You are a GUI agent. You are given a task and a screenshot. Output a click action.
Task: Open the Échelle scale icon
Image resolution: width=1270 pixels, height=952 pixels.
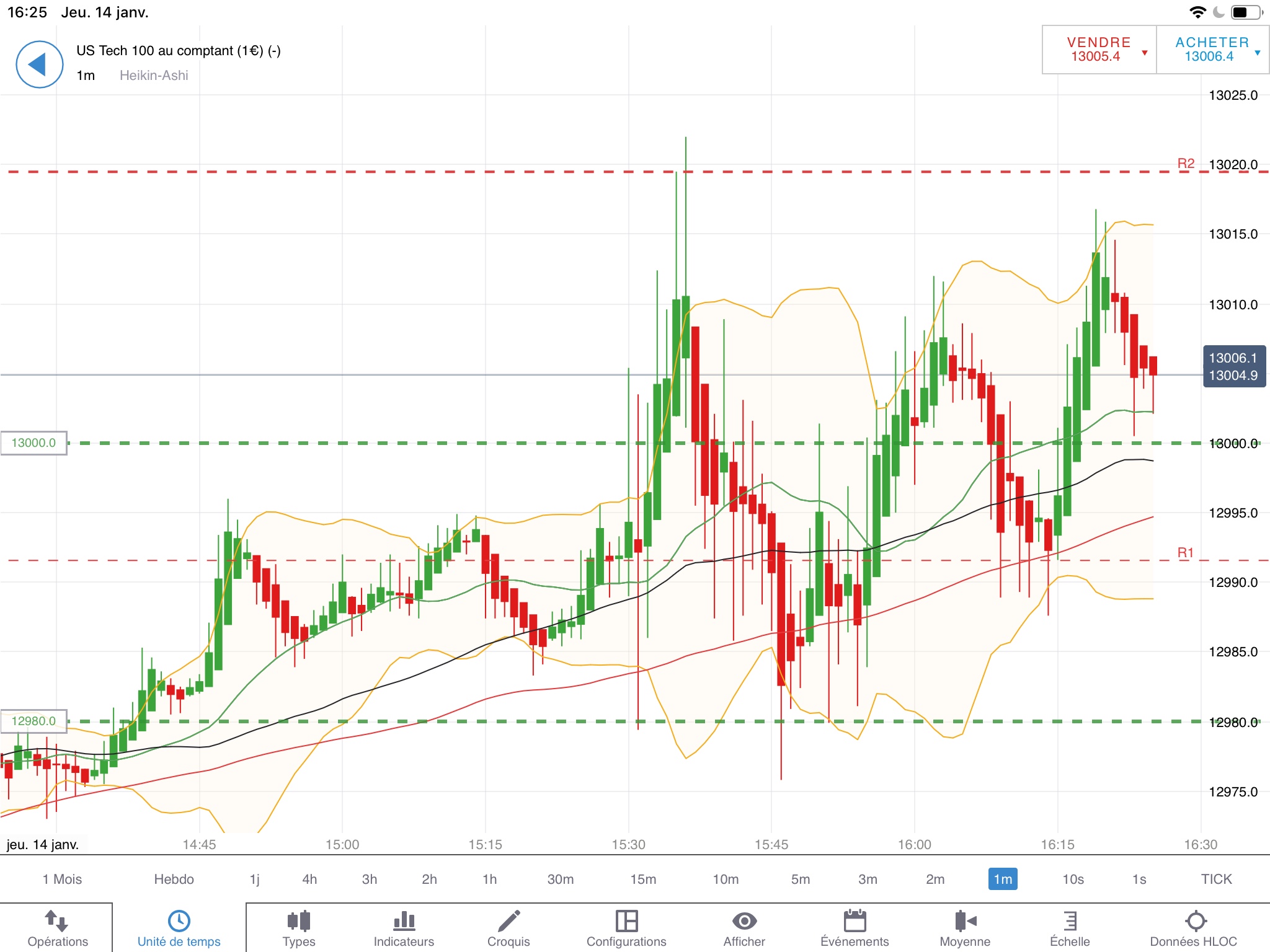coord(1070,921)
